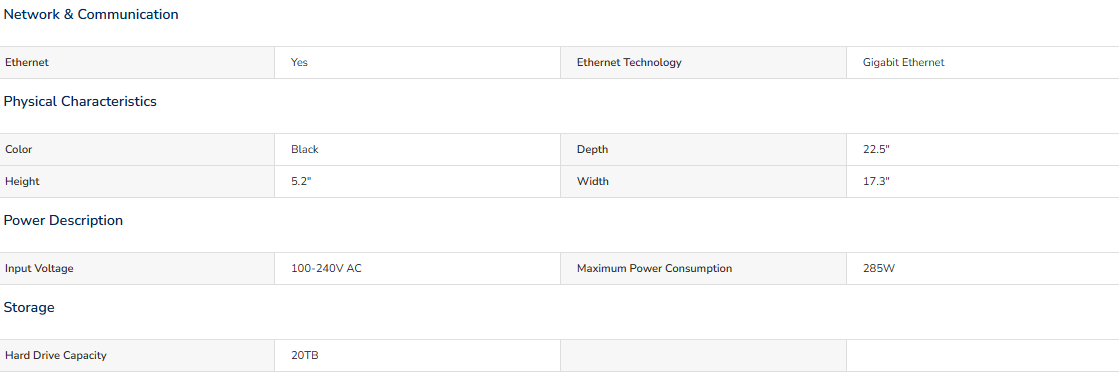
Task: Click the Ethernet value 'Yes'
Action: point(300,63)
